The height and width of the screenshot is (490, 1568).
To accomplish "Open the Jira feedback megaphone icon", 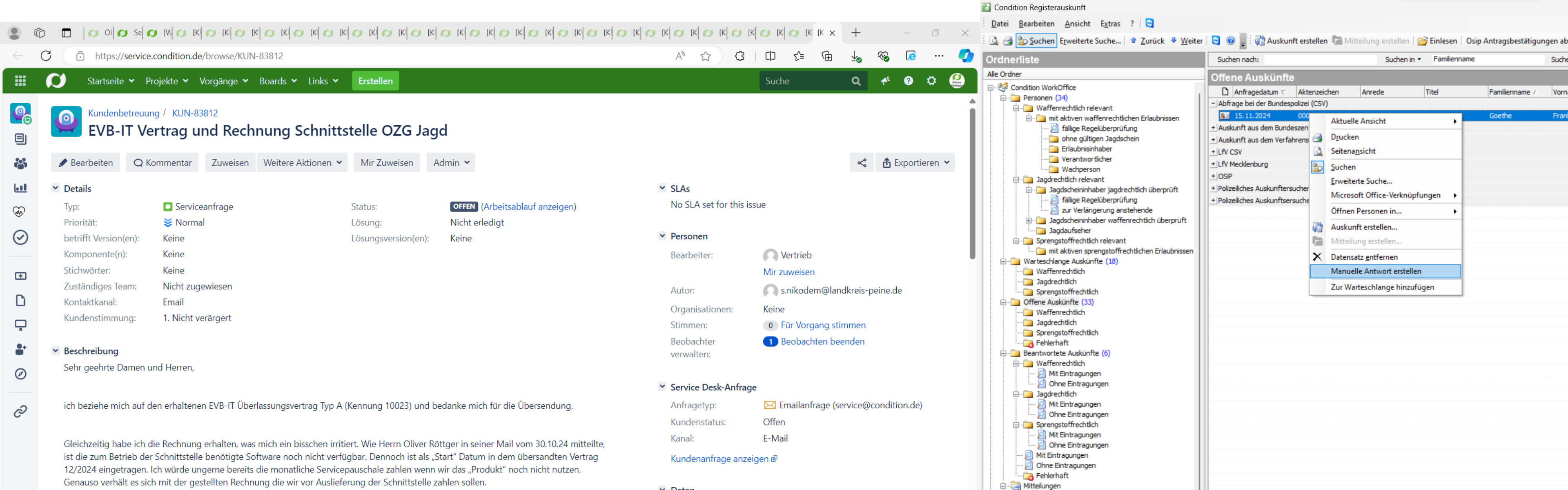I will coord(885,81).
